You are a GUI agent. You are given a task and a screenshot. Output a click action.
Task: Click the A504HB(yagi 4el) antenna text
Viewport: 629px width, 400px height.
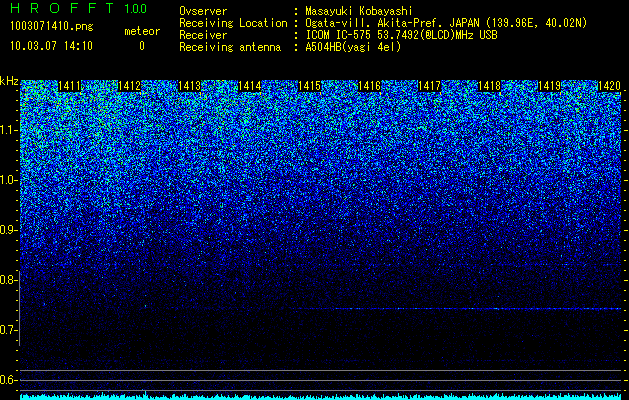tap(353, 47)
